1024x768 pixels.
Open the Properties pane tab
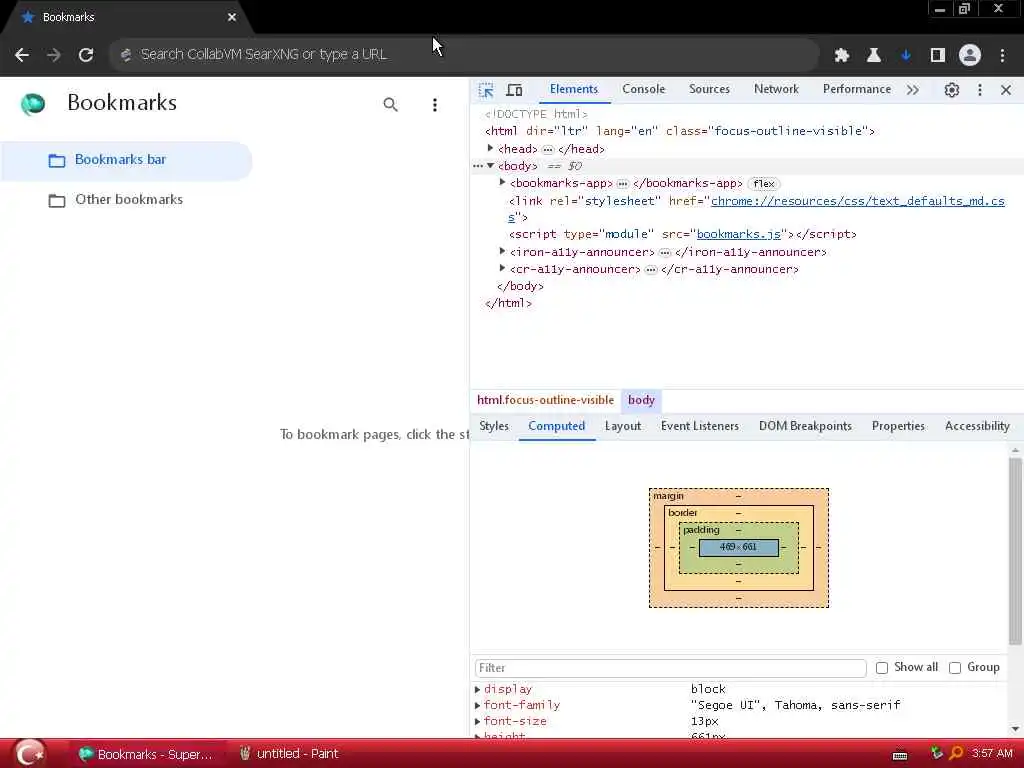click(898, 426)
